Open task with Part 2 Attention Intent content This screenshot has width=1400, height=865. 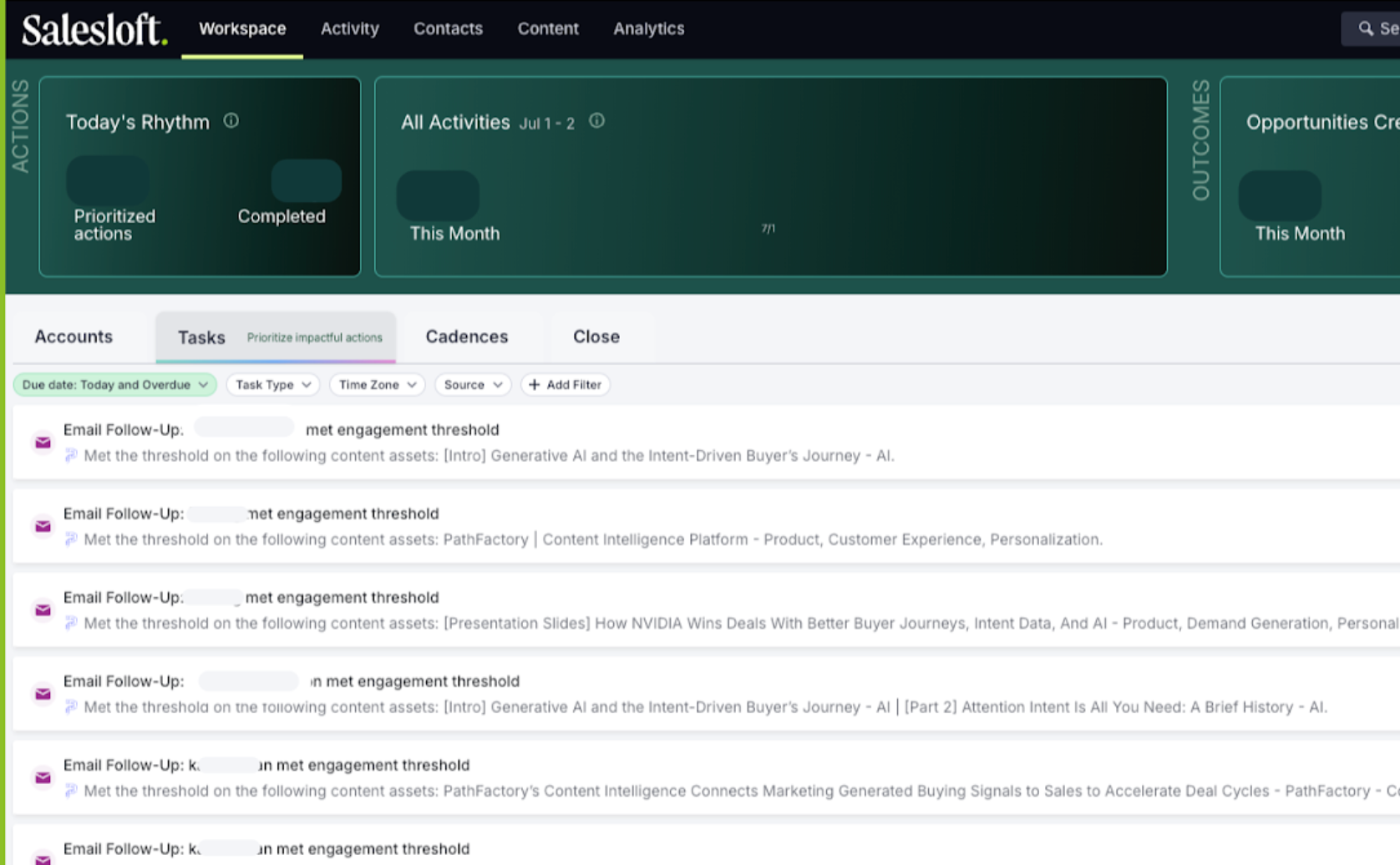click(706, 694)
